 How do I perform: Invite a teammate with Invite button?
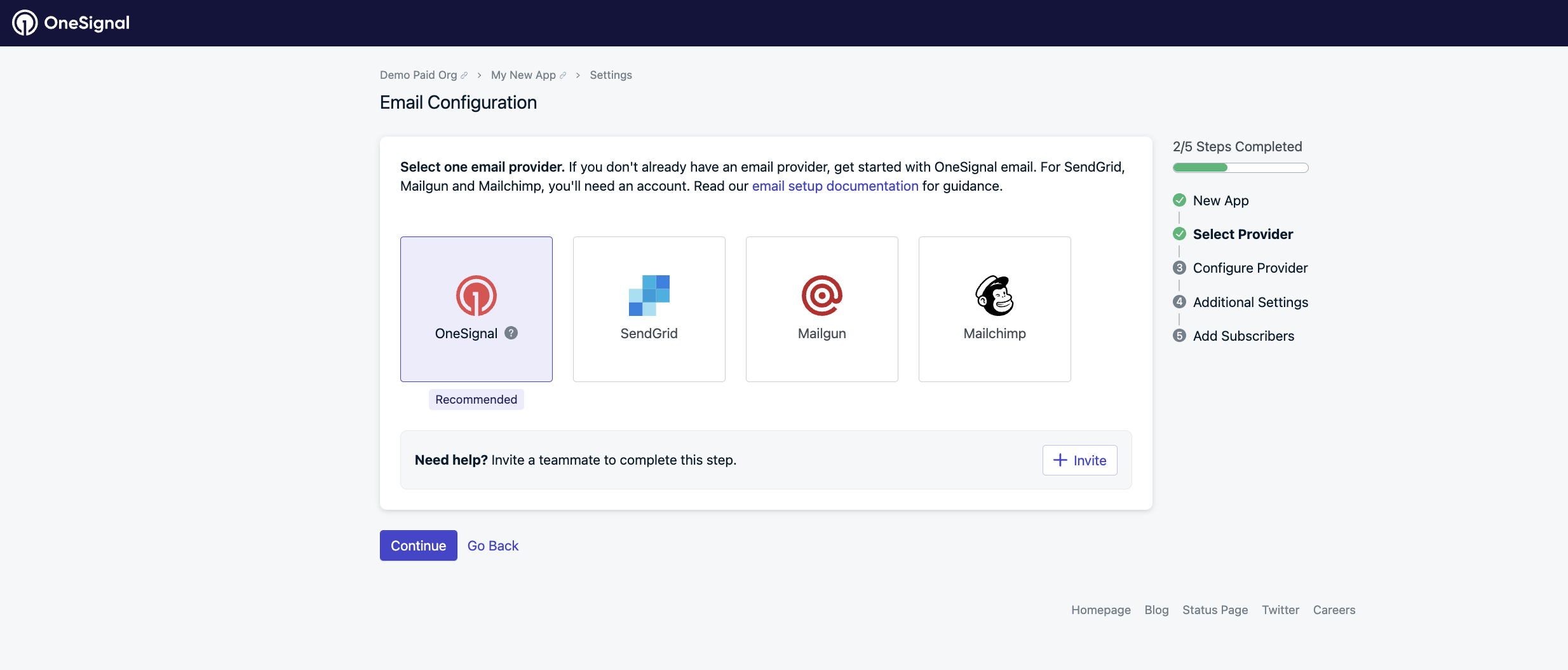pos(1080,460)
